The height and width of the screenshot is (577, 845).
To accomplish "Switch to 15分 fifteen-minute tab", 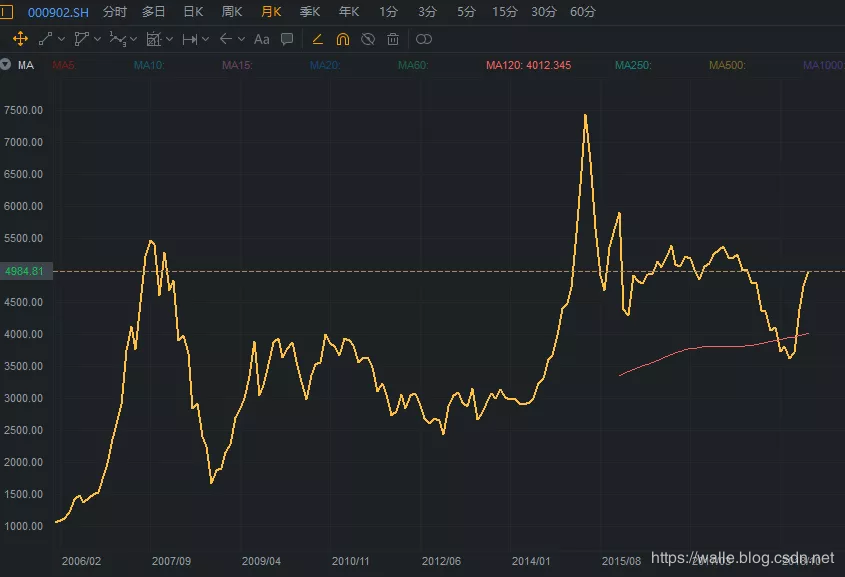I will coord(504,11).
